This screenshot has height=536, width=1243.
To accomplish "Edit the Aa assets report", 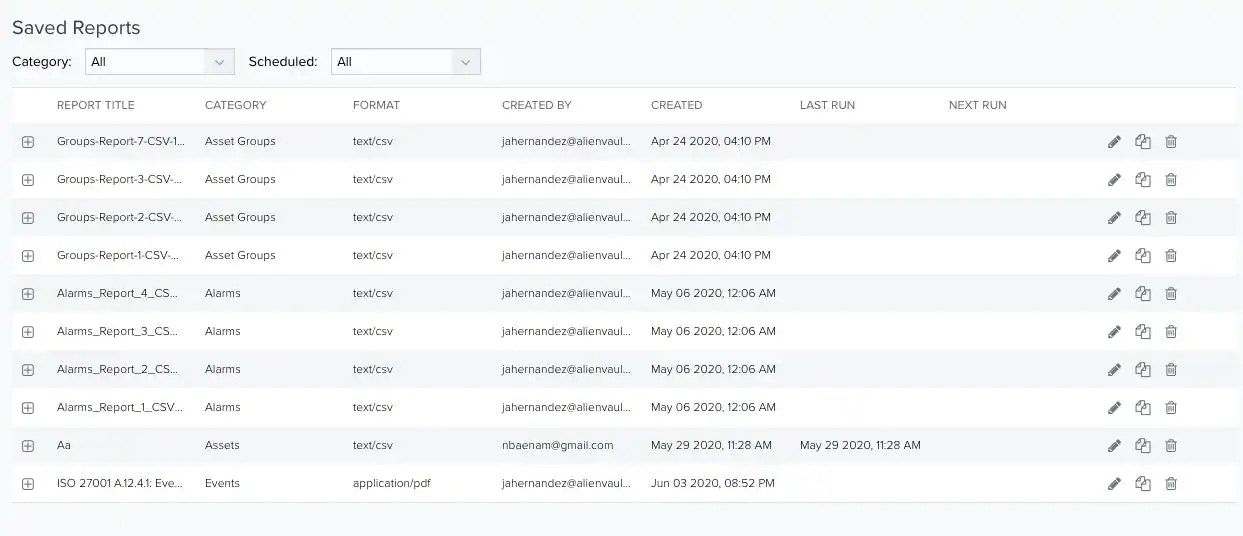I will point(1114,446).
